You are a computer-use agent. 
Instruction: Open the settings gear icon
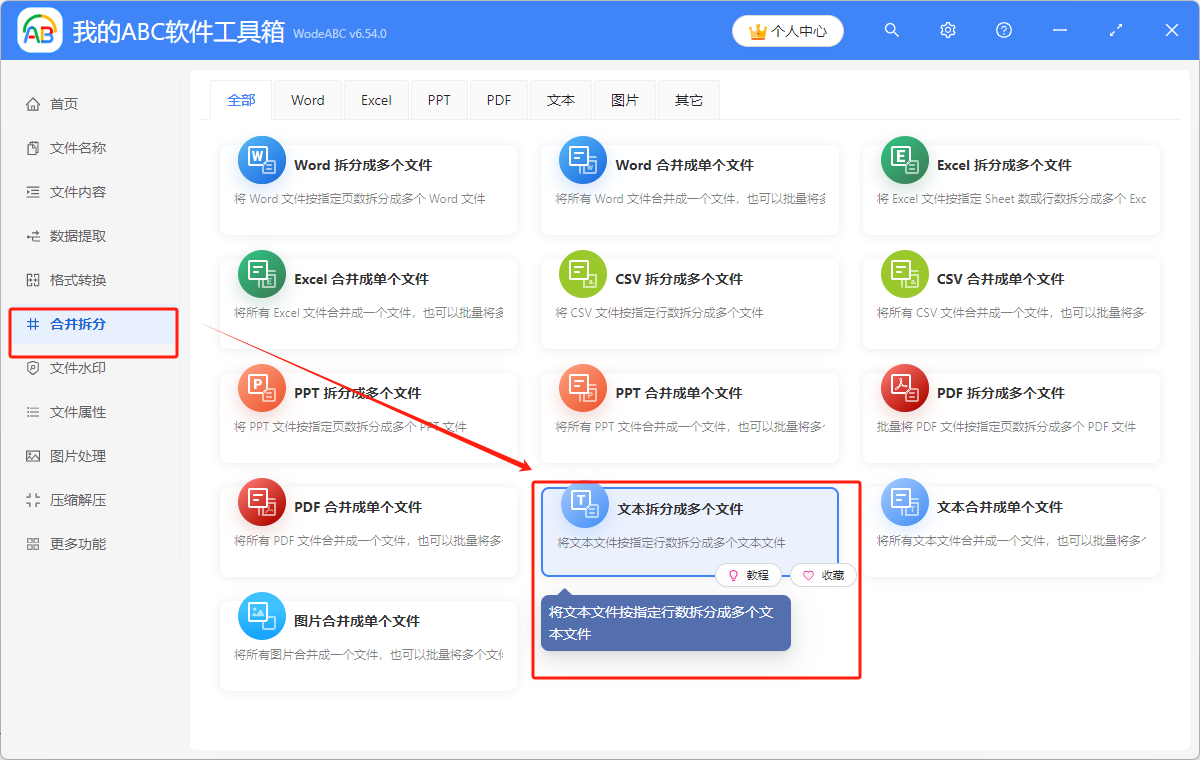click(947, 30)
